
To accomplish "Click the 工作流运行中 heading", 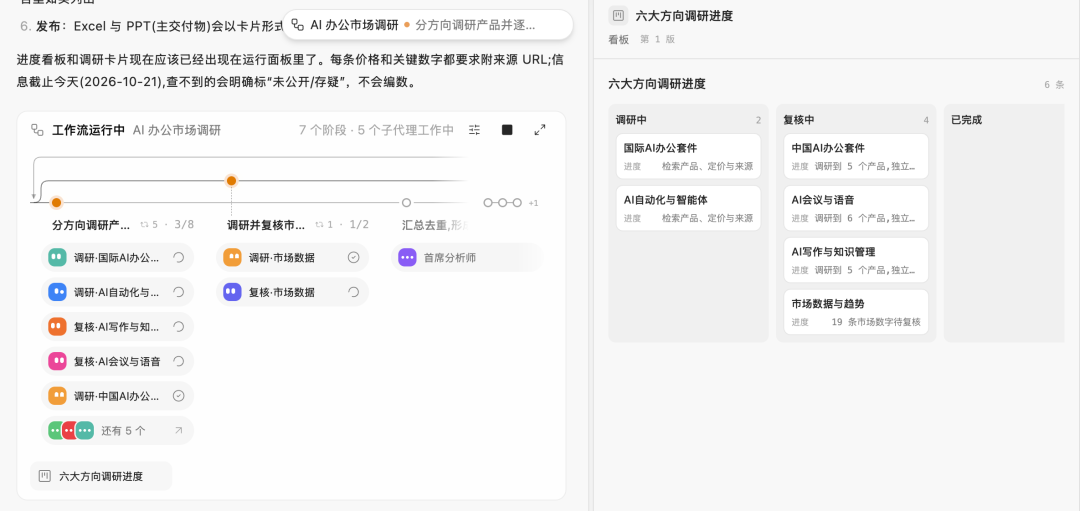I will click(x=88, y=129).
